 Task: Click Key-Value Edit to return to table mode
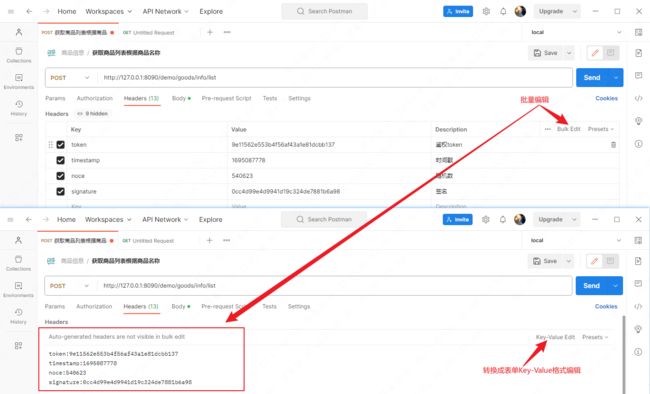click(555, 337)
